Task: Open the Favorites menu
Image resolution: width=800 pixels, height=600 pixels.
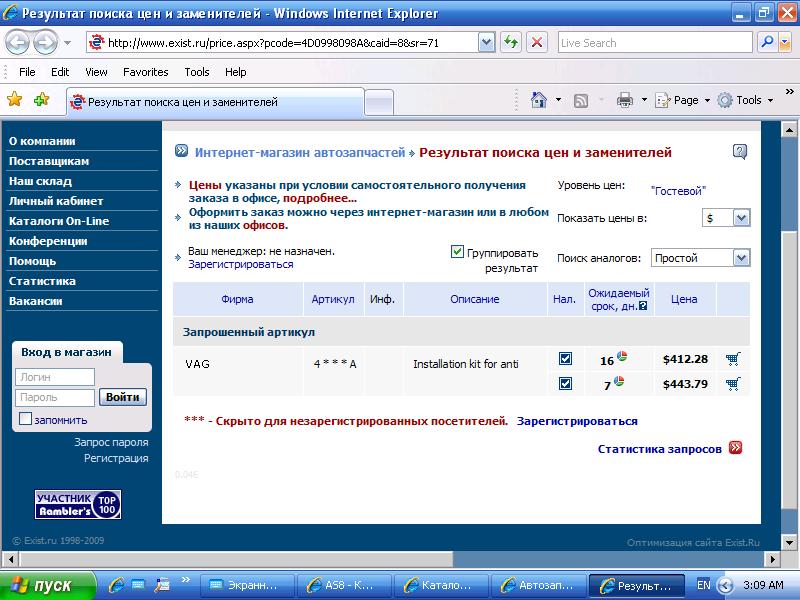Action: point(145,72)
